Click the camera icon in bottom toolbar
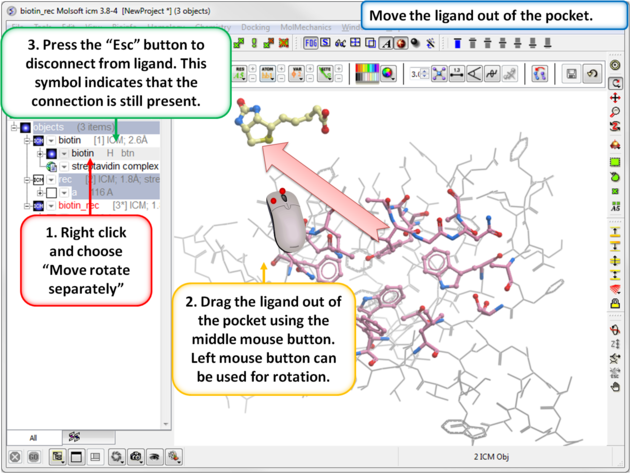 (x=136, y=456)
